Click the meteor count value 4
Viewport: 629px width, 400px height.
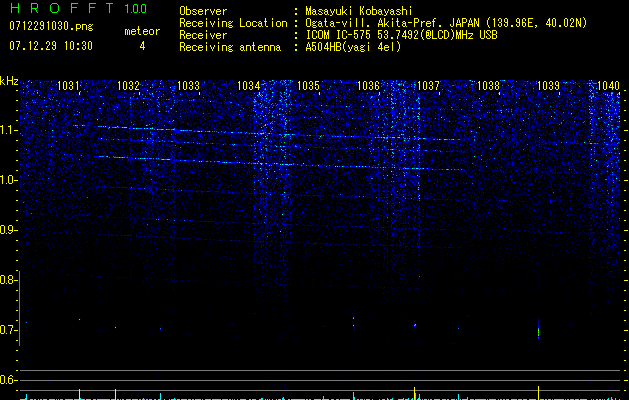(141, 46)
